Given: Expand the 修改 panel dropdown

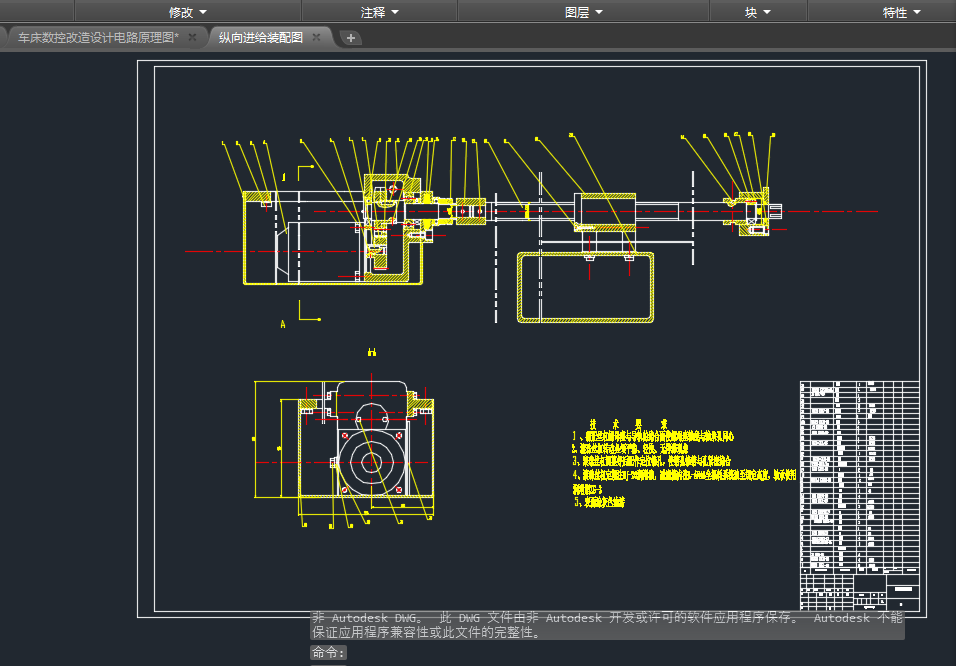Looking at the screenshot, I should tap(188, 12).
